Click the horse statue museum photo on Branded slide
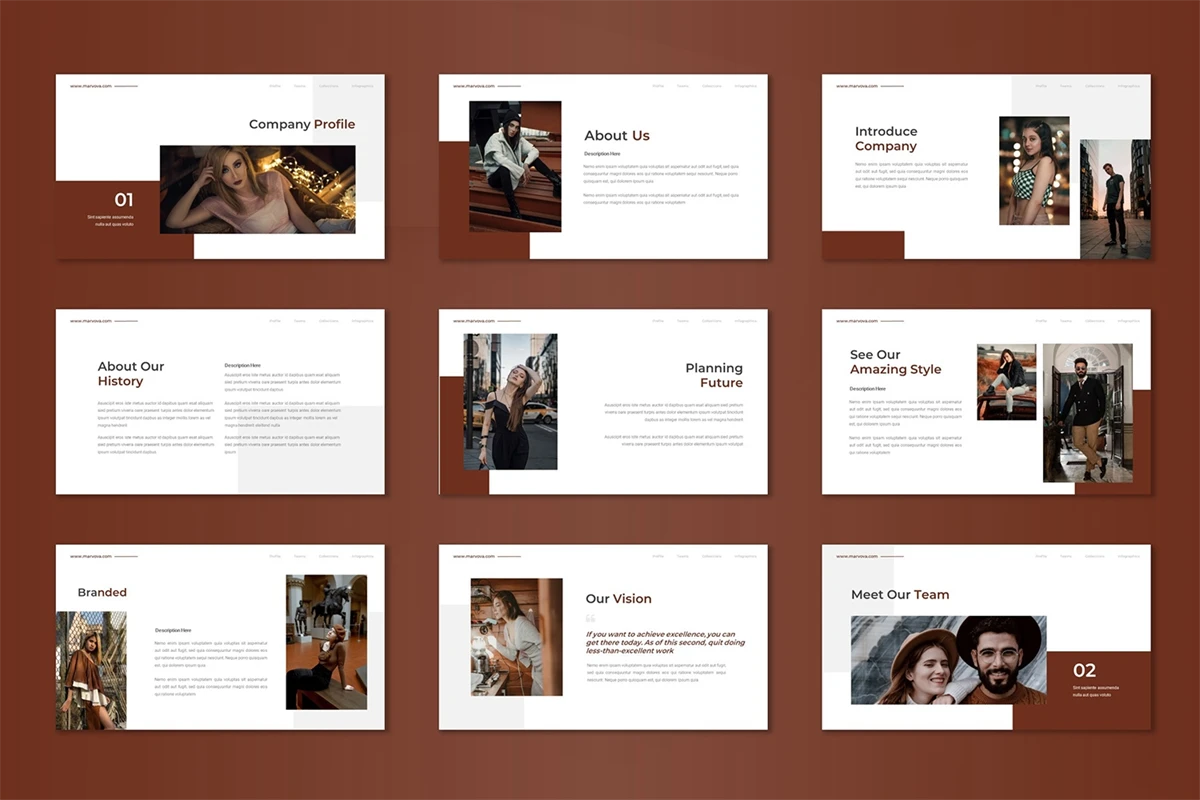This screenshot has width=1200, height=800. (x=326, y=641)
